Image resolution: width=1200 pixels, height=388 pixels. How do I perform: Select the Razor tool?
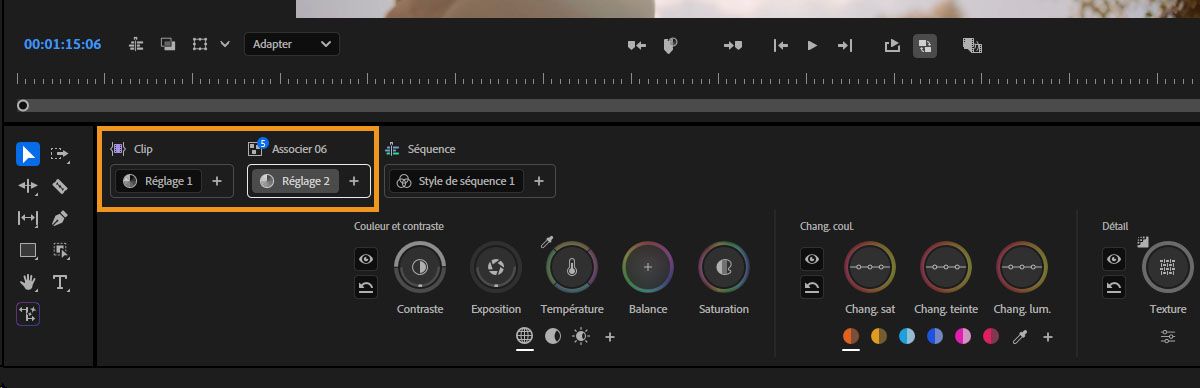60,186
